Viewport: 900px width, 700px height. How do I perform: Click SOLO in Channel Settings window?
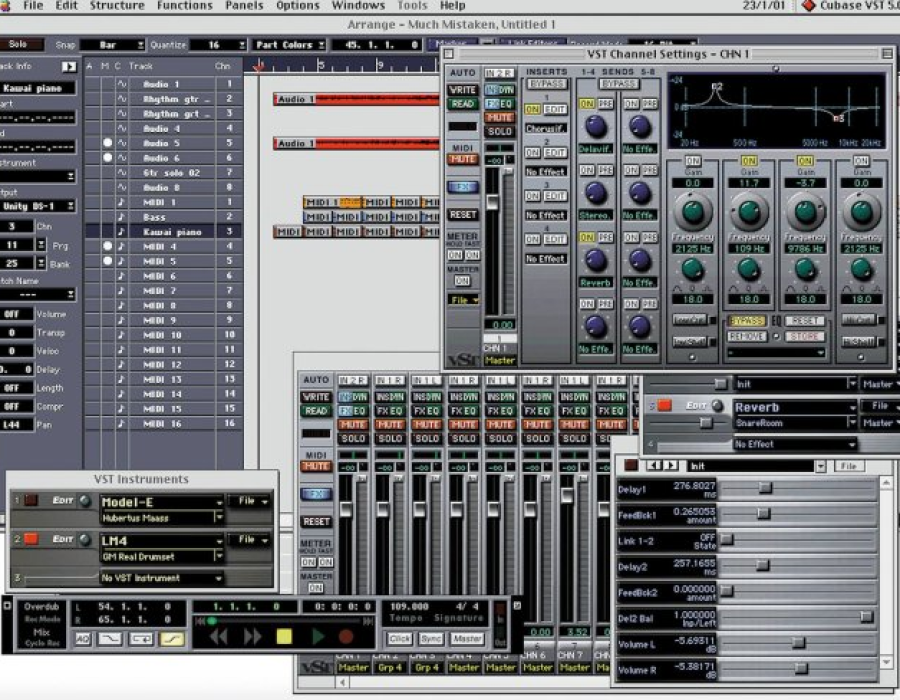[x=499, y=131]
